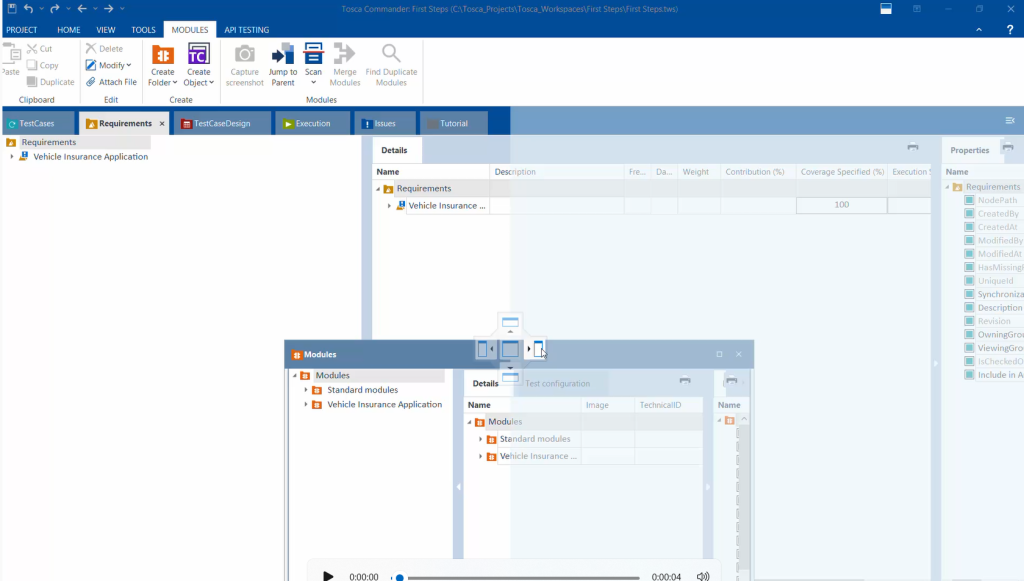Click Jump to Parent
1024x581 pixels.
point(283,65)
